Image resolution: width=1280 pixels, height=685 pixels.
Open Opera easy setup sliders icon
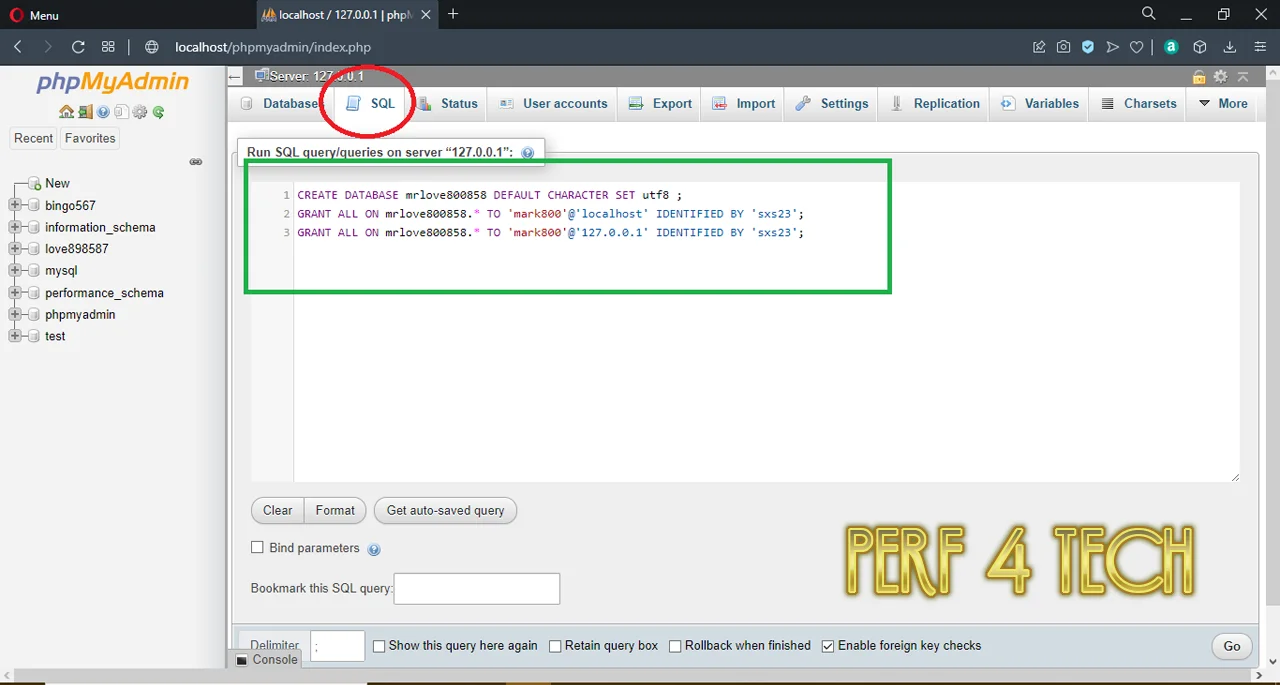pyautogui.click(x=1259, y=47)
